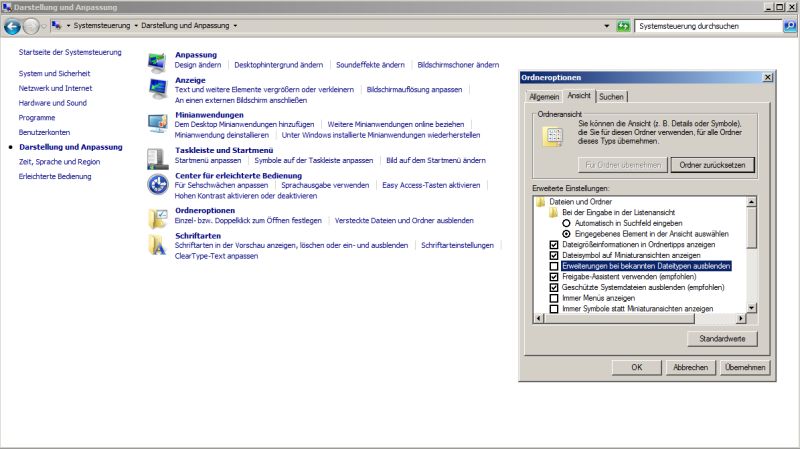
Task: Click Abbrechen to cancel dialog
Action: click(x=690, y=367)
